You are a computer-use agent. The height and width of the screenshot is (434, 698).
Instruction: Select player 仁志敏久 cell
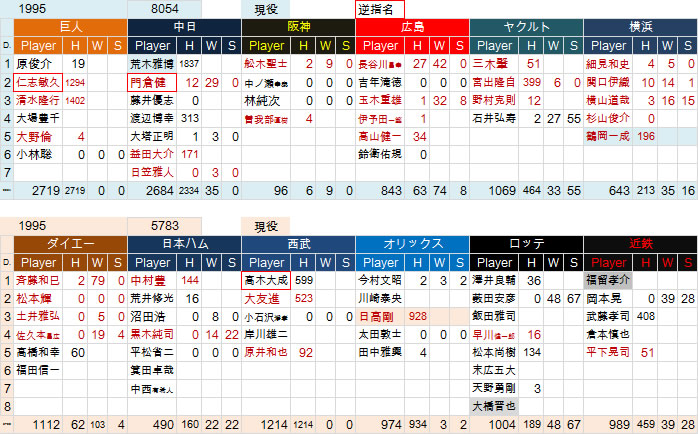coord(38,82)
